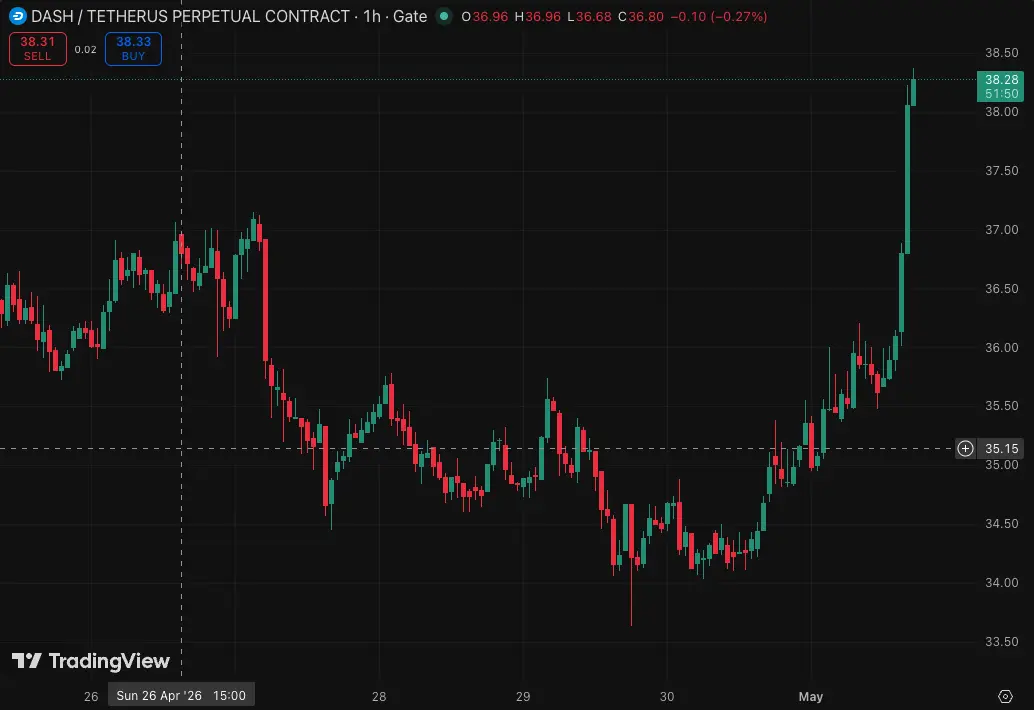
Task: Click the 28 date label on time axis
Action: 379,696
